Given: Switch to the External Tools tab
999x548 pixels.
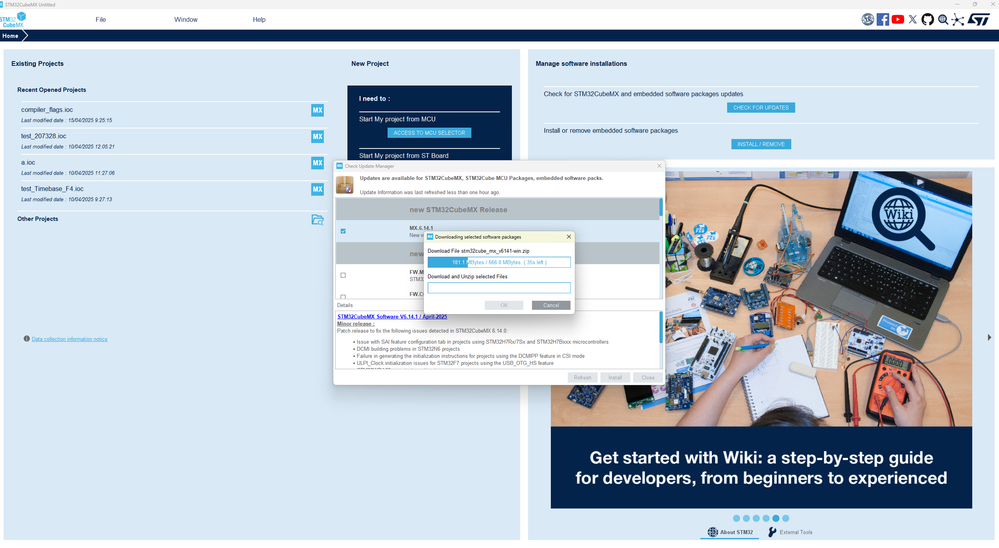Looking at the screenshot, I should click(x=790, y=532).
